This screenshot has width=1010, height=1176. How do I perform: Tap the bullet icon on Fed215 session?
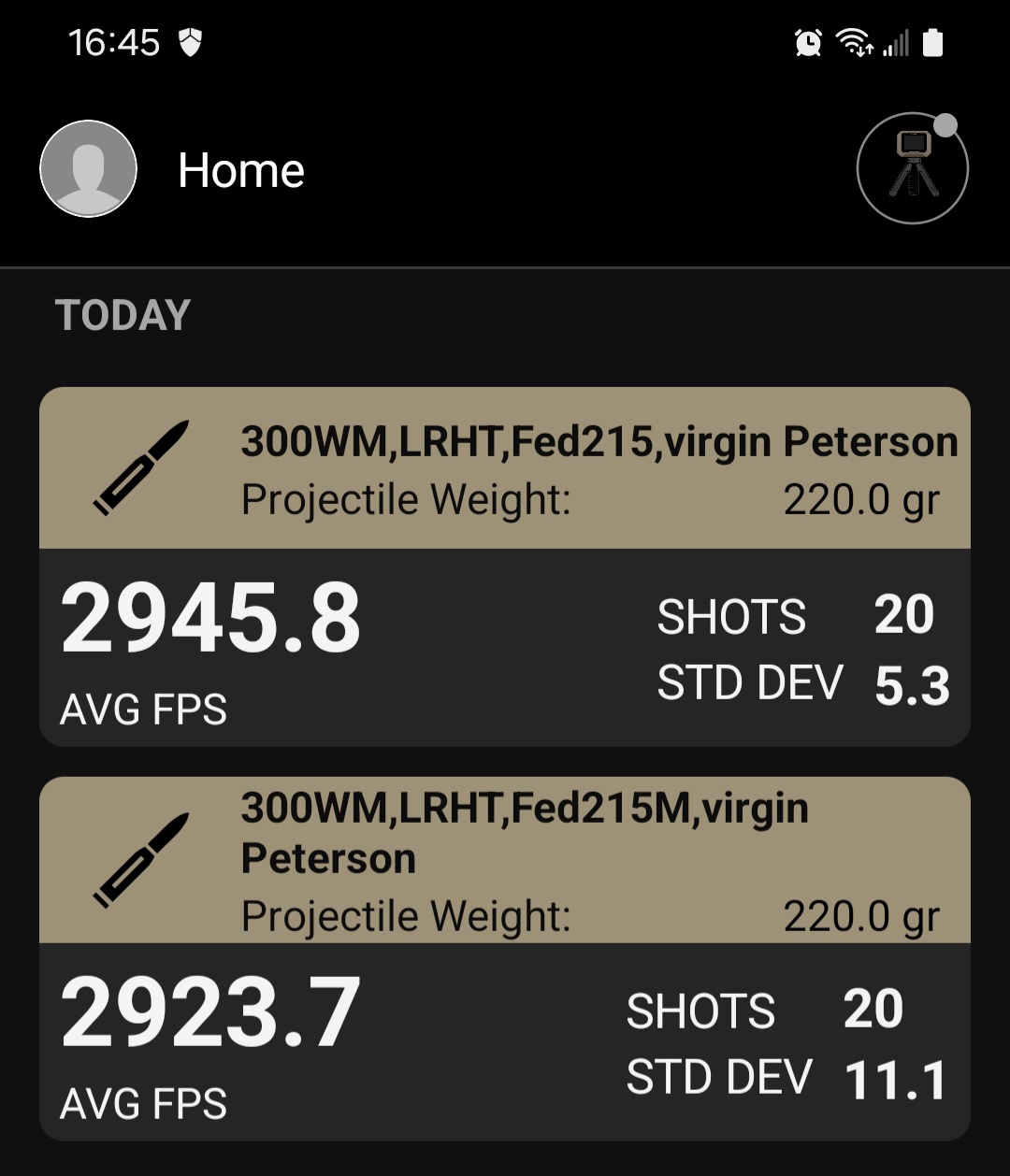(141, 467)
